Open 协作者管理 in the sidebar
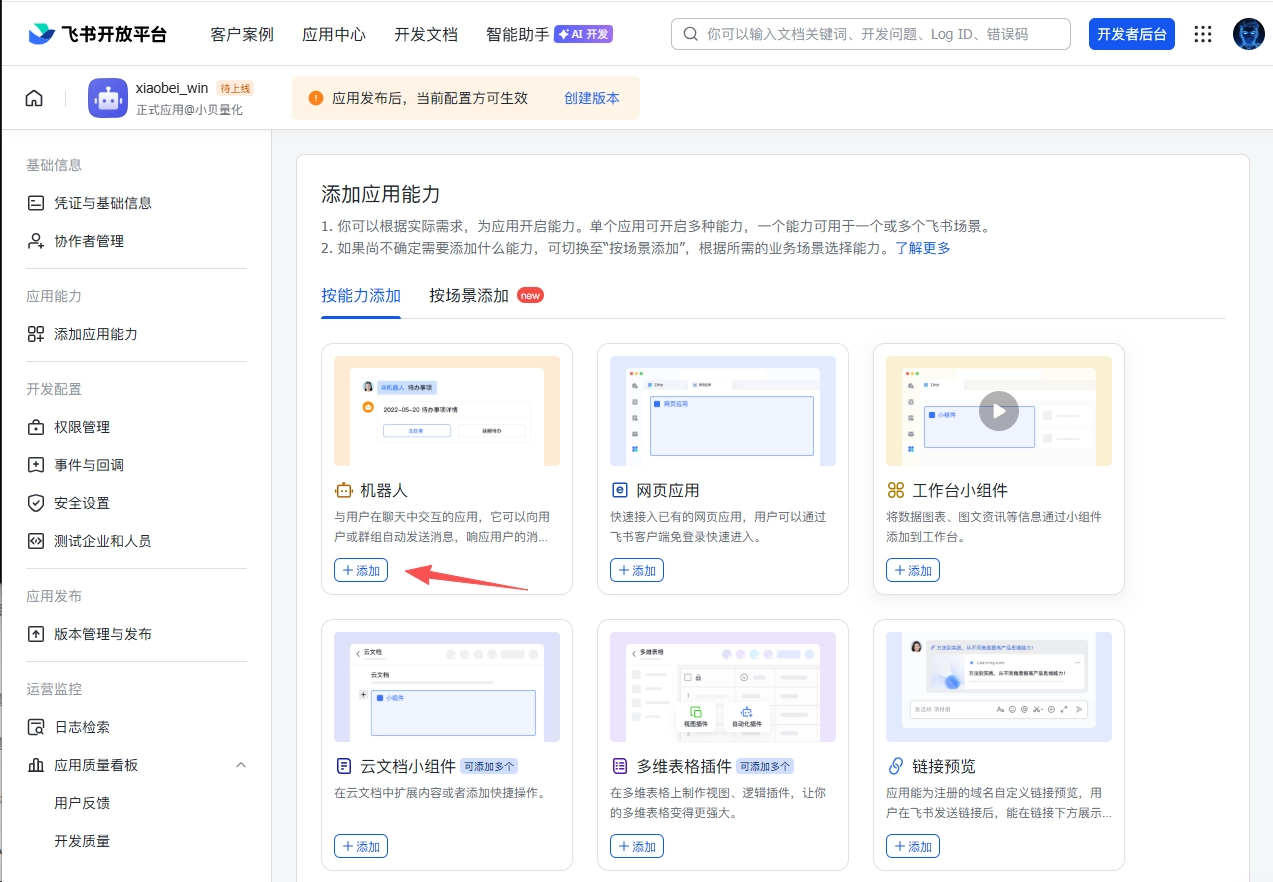Screen dimensions: 1273x882 [89, 241]
